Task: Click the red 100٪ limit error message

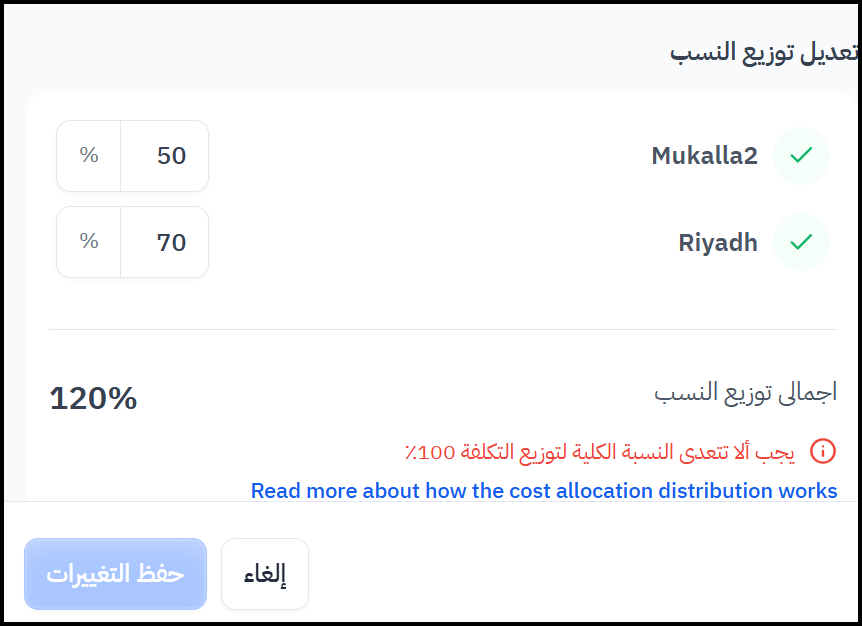Action: (x=599, y=451)
